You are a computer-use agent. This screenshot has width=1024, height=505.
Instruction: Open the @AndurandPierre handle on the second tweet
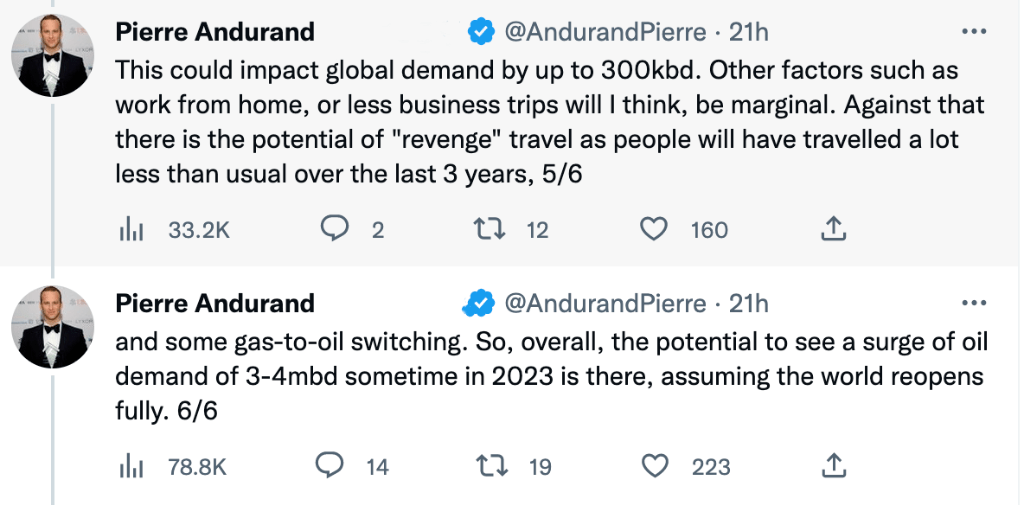tap(607, 303)
